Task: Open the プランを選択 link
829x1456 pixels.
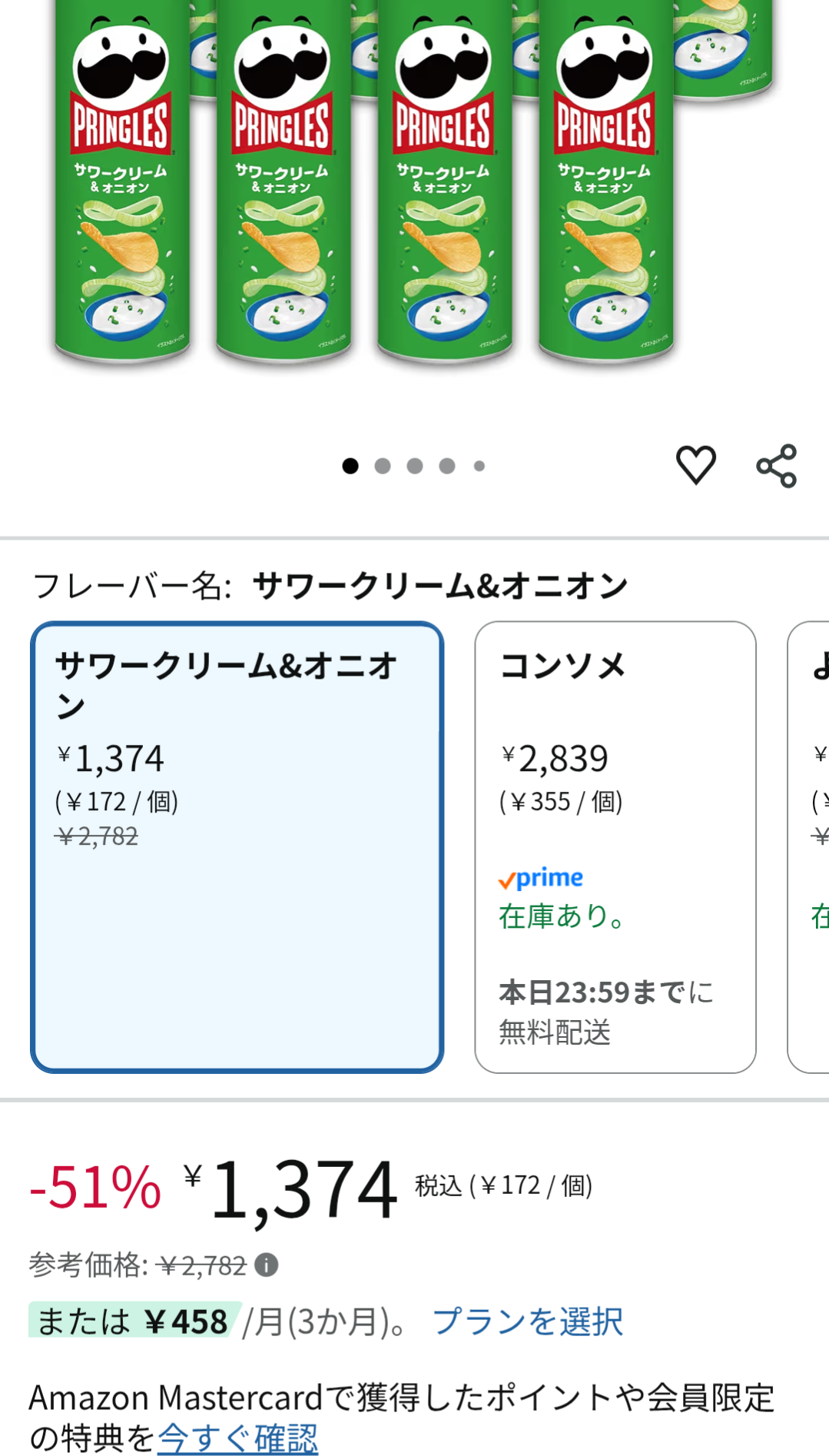Action: tap(528, 1321)
